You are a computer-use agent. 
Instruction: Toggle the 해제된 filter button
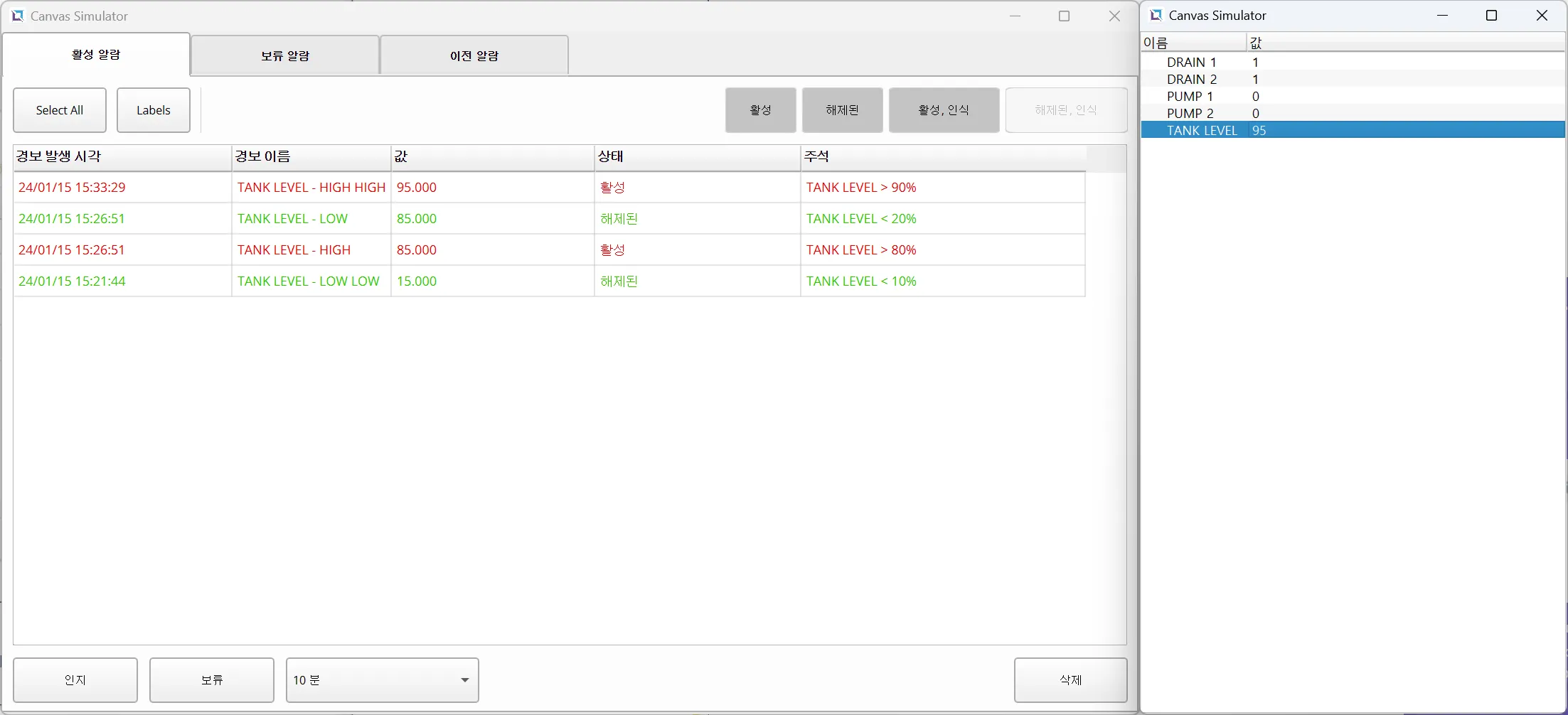(842, 110)
